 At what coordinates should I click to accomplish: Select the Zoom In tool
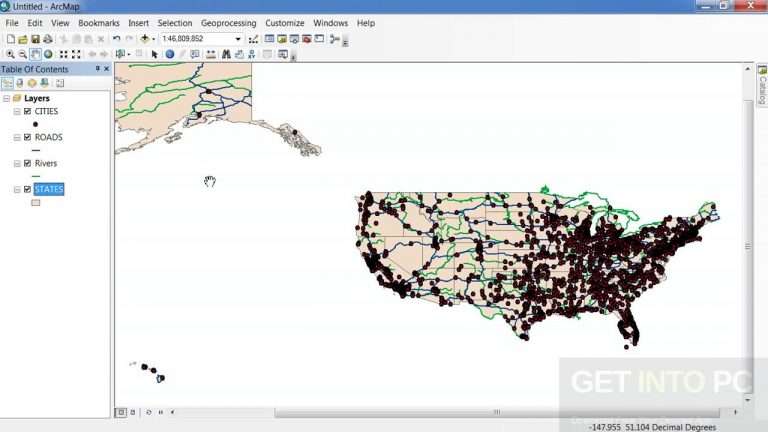tap(10, 54)
